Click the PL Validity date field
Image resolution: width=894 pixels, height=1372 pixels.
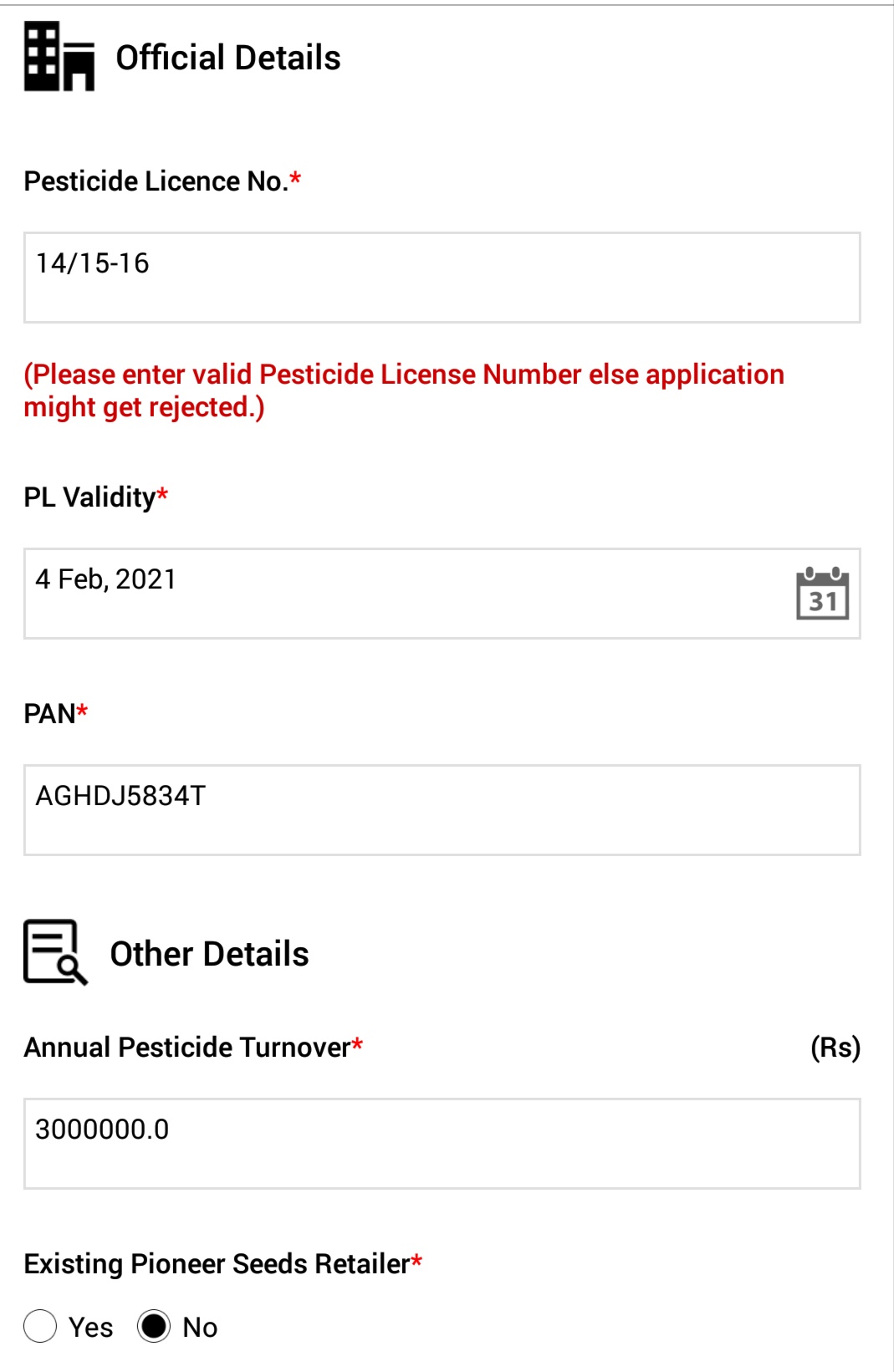pyautogui.click(x=442, y=594)
